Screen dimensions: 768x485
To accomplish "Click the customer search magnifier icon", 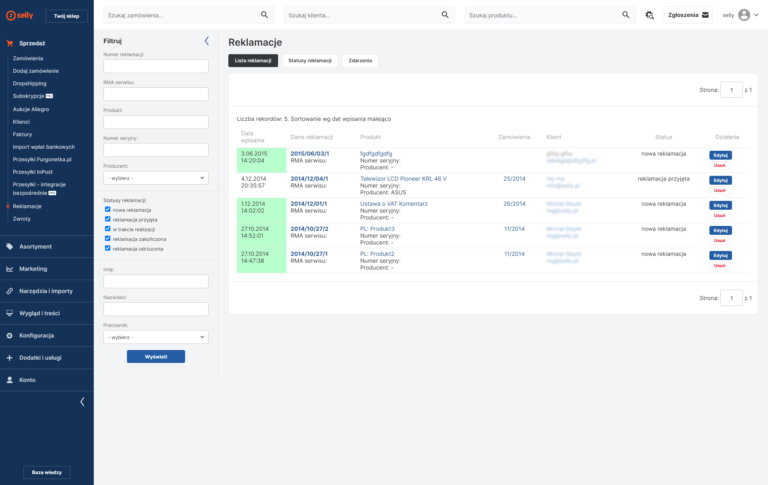I will (x=445, y=16).
